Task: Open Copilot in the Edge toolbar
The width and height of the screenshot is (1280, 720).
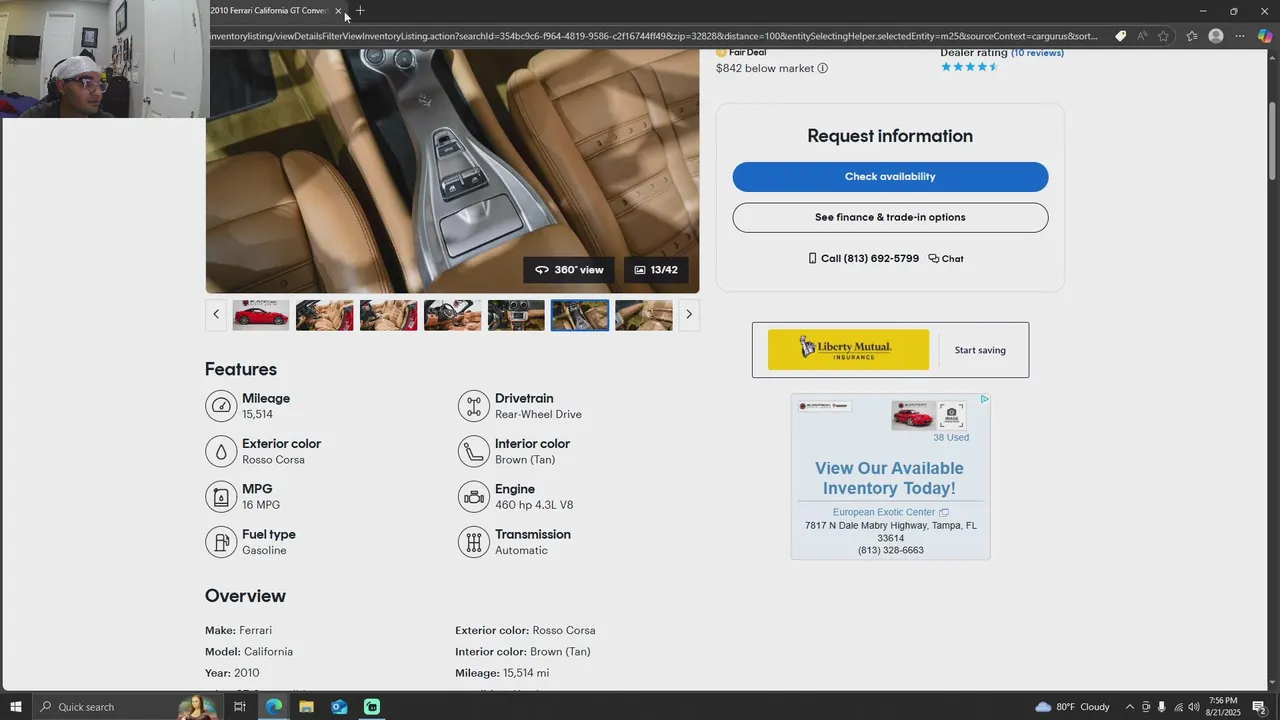Action: [1264, 36]
